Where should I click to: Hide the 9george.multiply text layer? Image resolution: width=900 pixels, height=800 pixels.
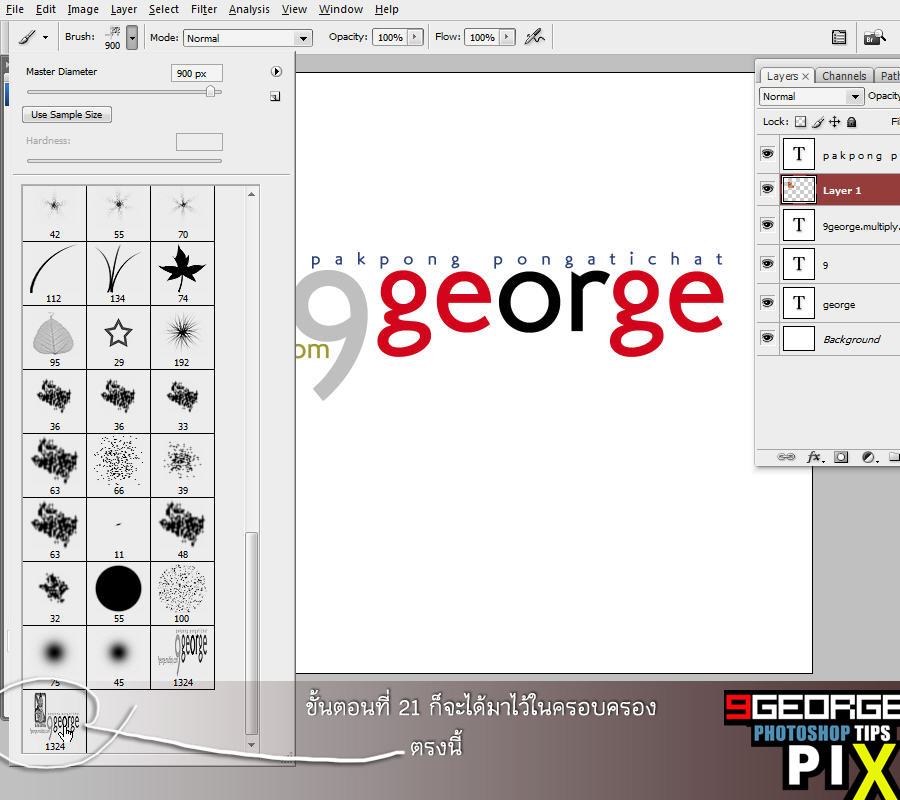coord(767,224)
